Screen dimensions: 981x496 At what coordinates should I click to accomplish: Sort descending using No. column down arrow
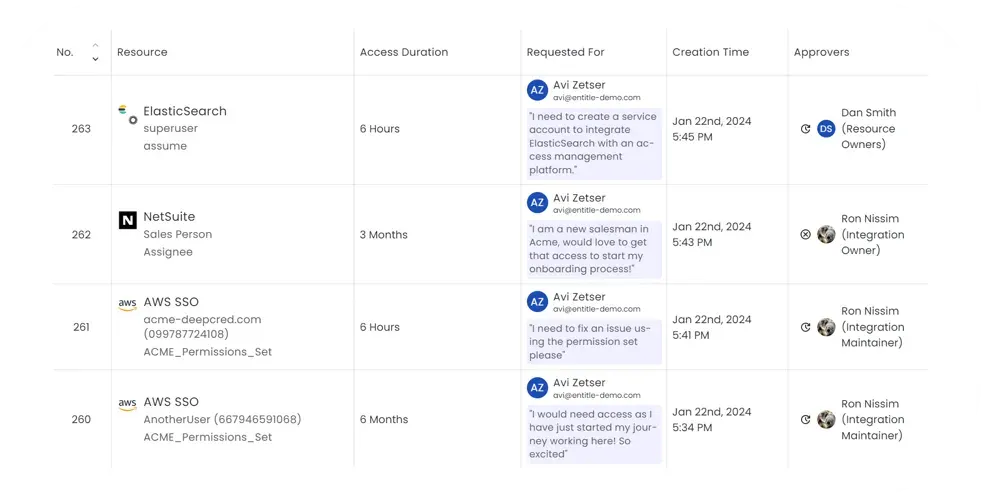(x=95, y=59)
